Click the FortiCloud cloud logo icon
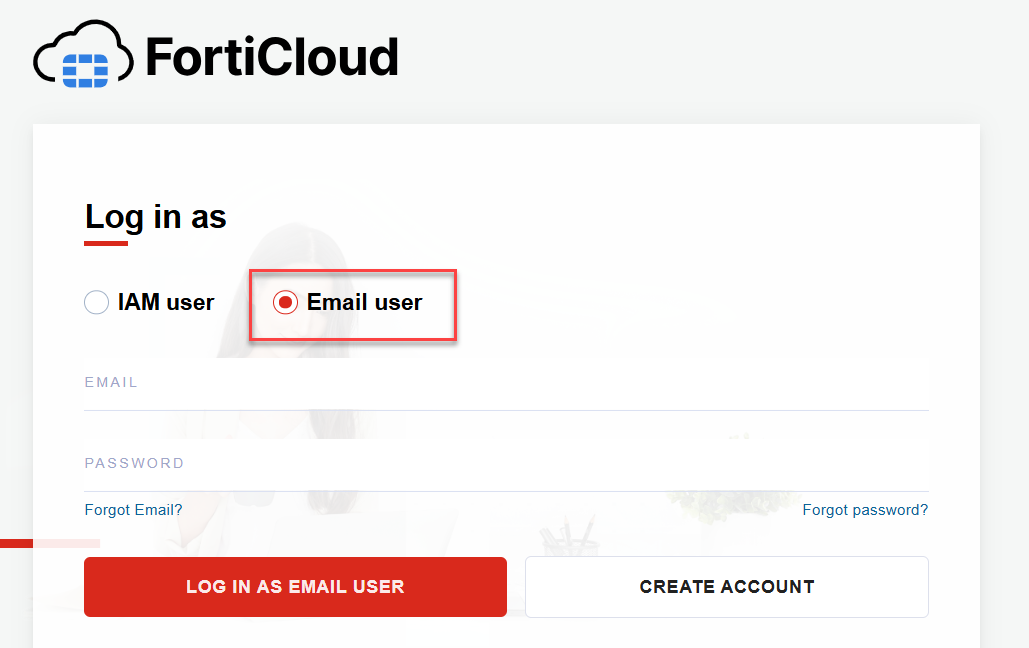The width and height of the screenshot is (1029, 648). point(83,54)
